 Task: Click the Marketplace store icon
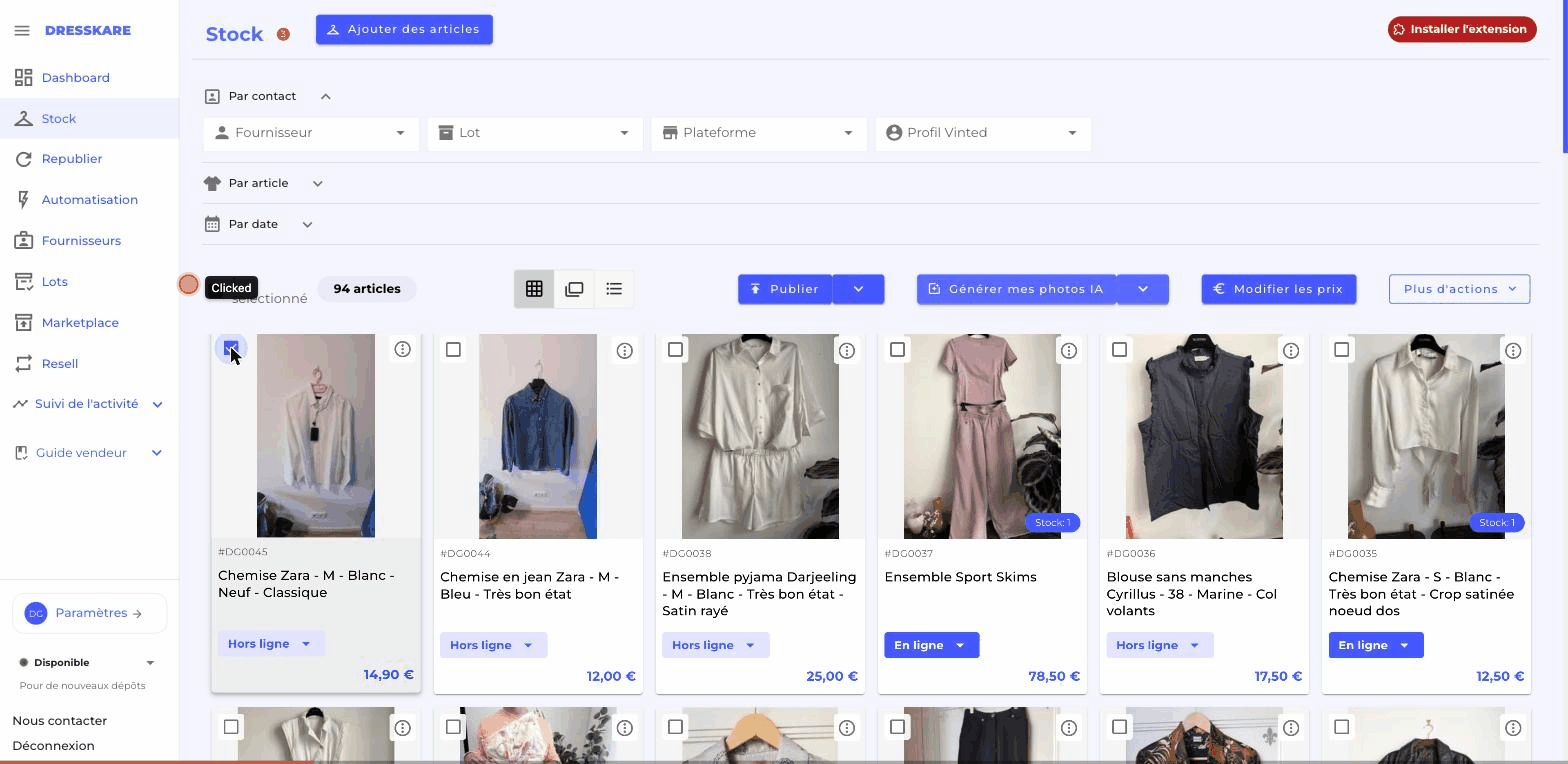click(23, 322)
